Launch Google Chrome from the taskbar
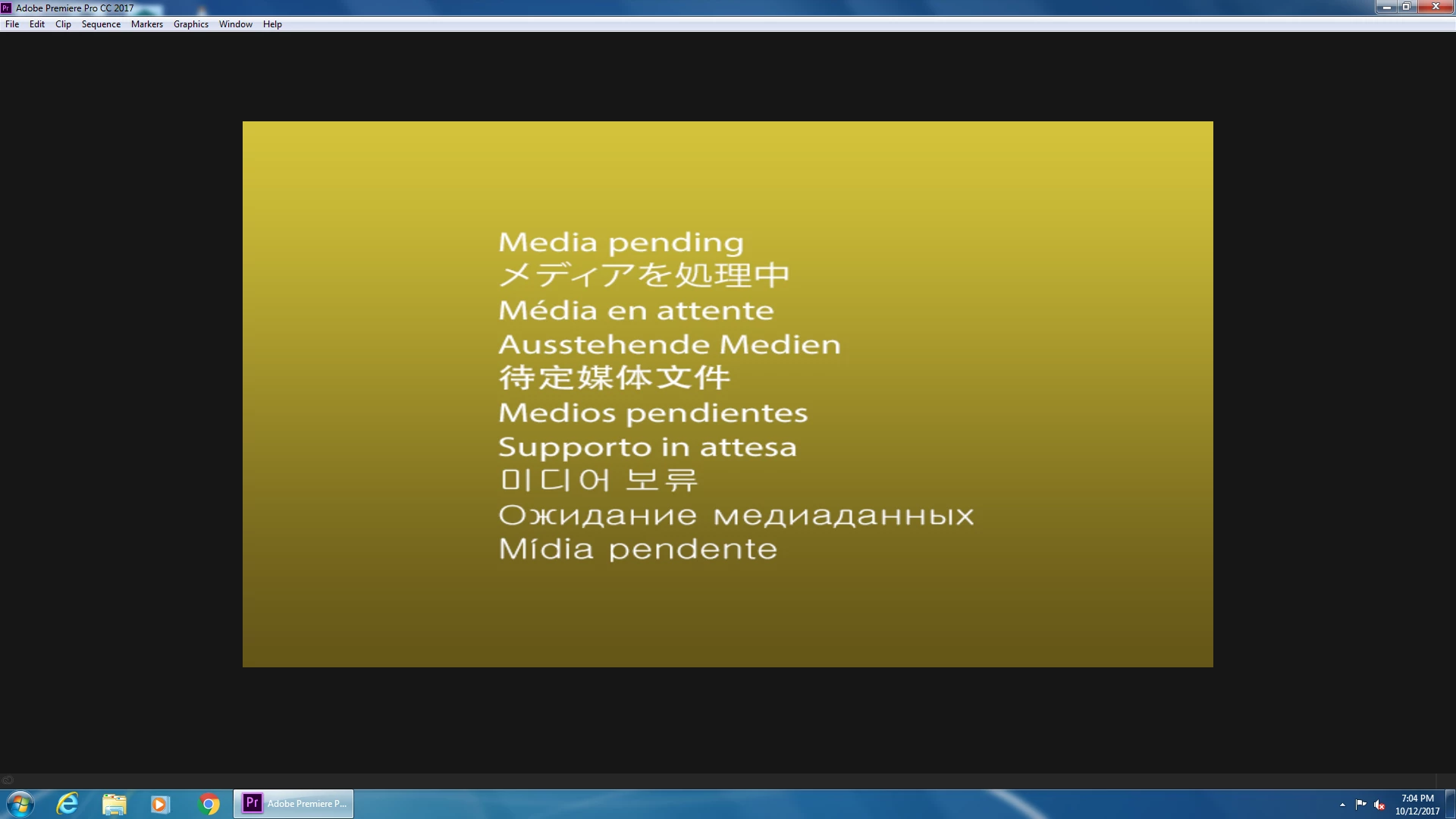The width and height of the screenshot is (1456, 819). tap(209, 804)
